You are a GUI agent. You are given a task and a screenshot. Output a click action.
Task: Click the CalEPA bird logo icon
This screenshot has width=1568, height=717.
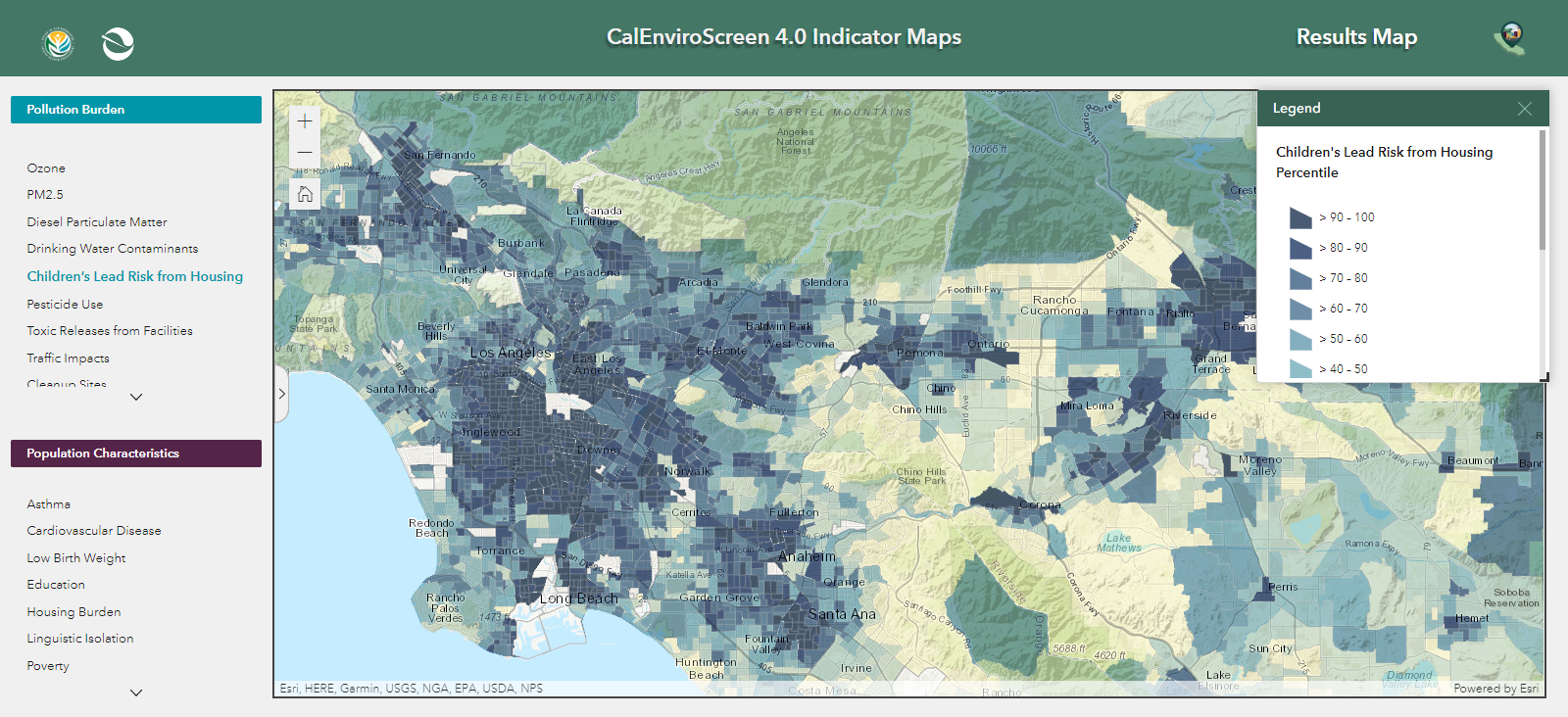click(x=118, y=43)
